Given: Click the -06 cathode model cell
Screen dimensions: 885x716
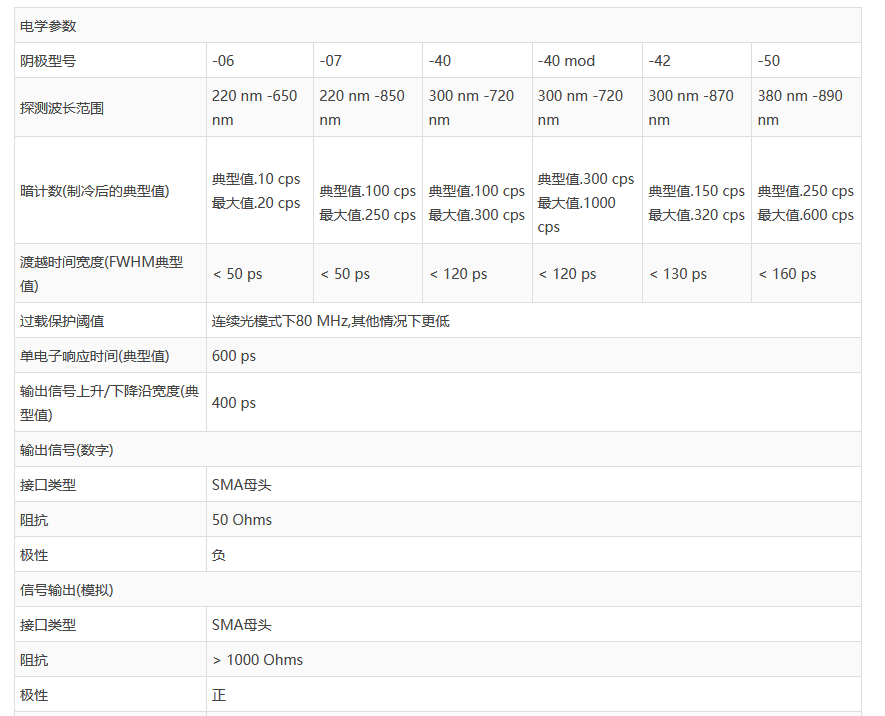Looking at the screenshot, I should [x=224, y=61].
